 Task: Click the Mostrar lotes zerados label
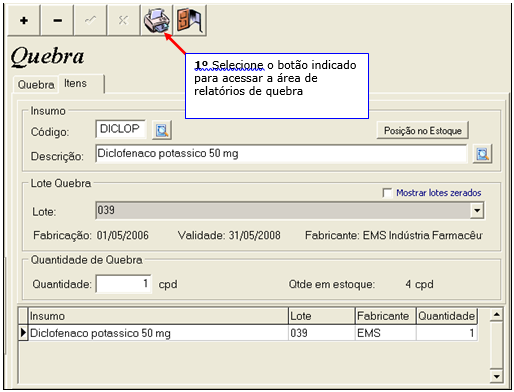tap(438, 193)
